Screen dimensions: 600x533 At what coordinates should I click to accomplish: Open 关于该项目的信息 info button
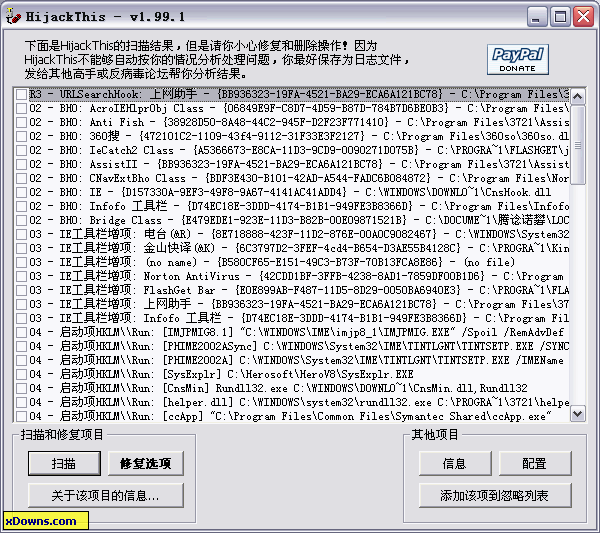[106, 496]
